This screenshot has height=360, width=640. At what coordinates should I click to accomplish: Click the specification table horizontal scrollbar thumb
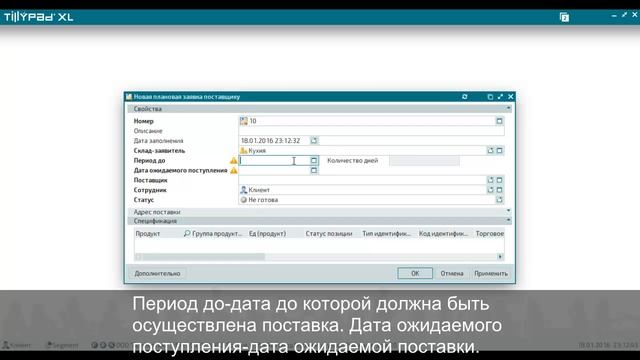pyautogui.click(x=203, y=257)
